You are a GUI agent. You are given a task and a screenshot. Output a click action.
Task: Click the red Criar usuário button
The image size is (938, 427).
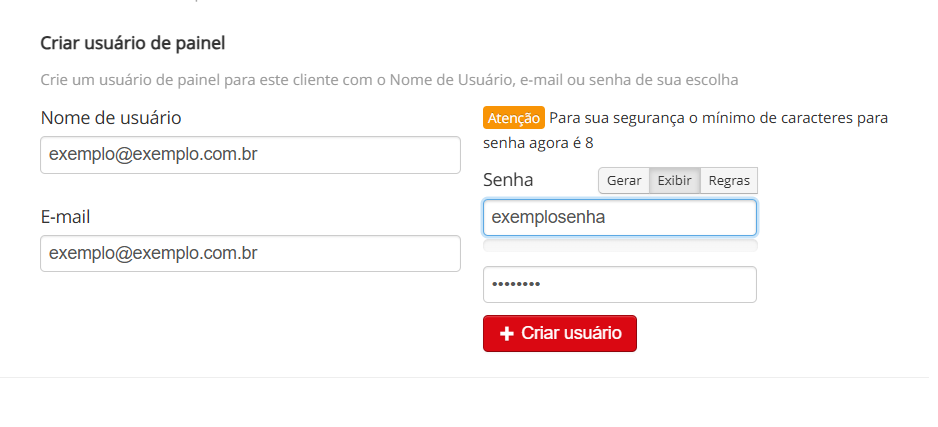[559, 334]
